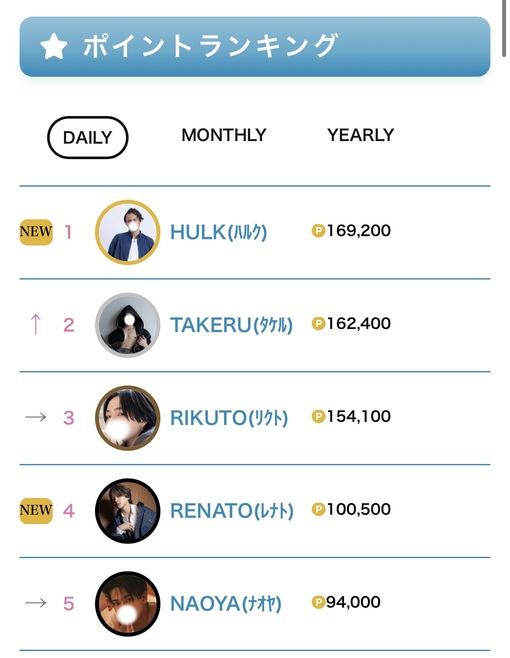Open the RENATO(レナト) profile link
Image resolution: width=510 pixels, height=658 pixels.
[x=232, y=511]
